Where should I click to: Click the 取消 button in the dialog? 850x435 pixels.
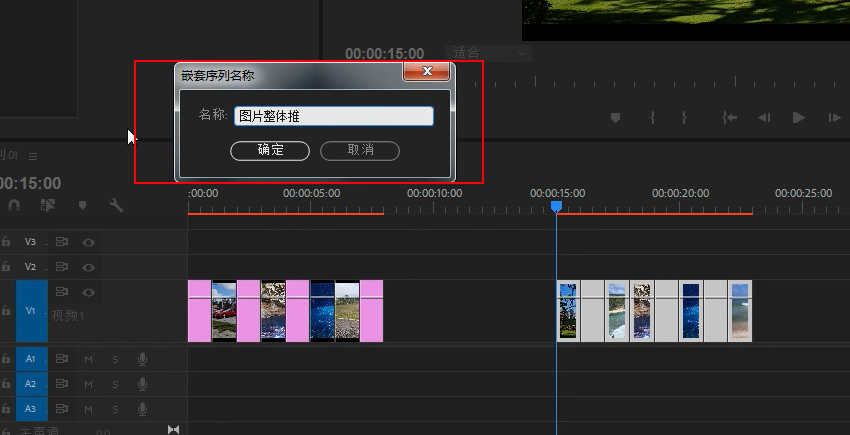pos(360,151)
